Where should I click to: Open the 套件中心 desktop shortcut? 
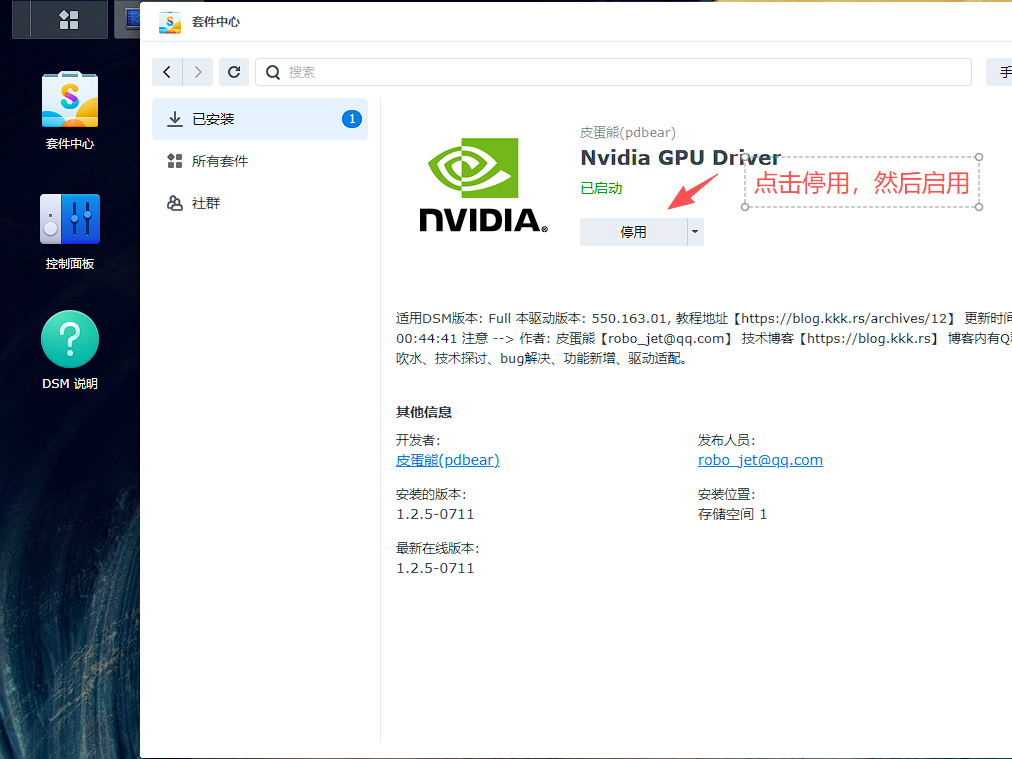(x=70, y=110)
